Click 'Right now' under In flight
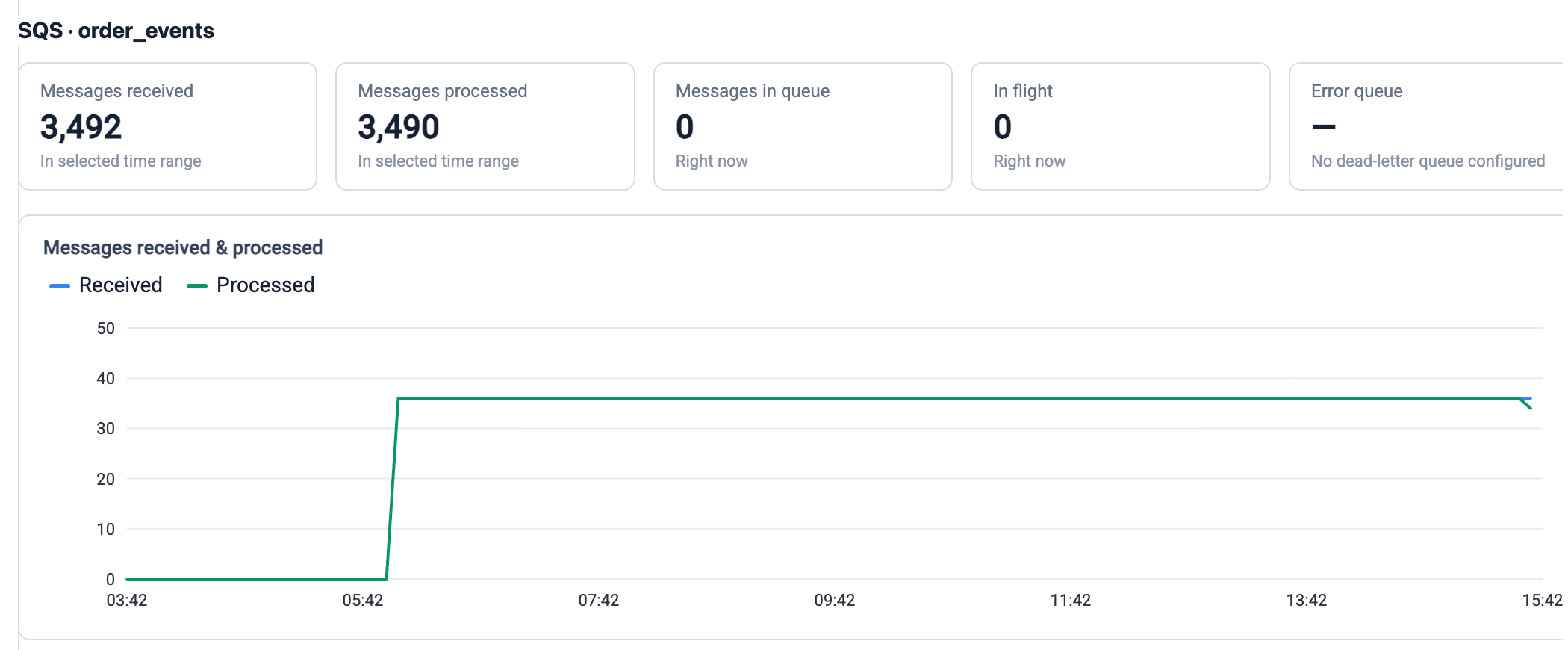 point(1030,161)
